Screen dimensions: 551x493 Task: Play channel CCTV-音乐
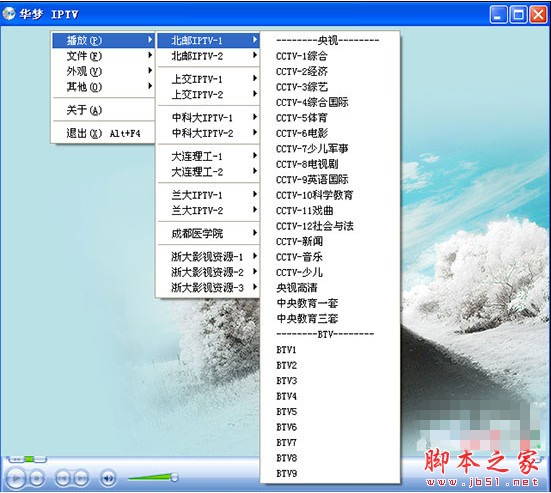pos(330,257)
